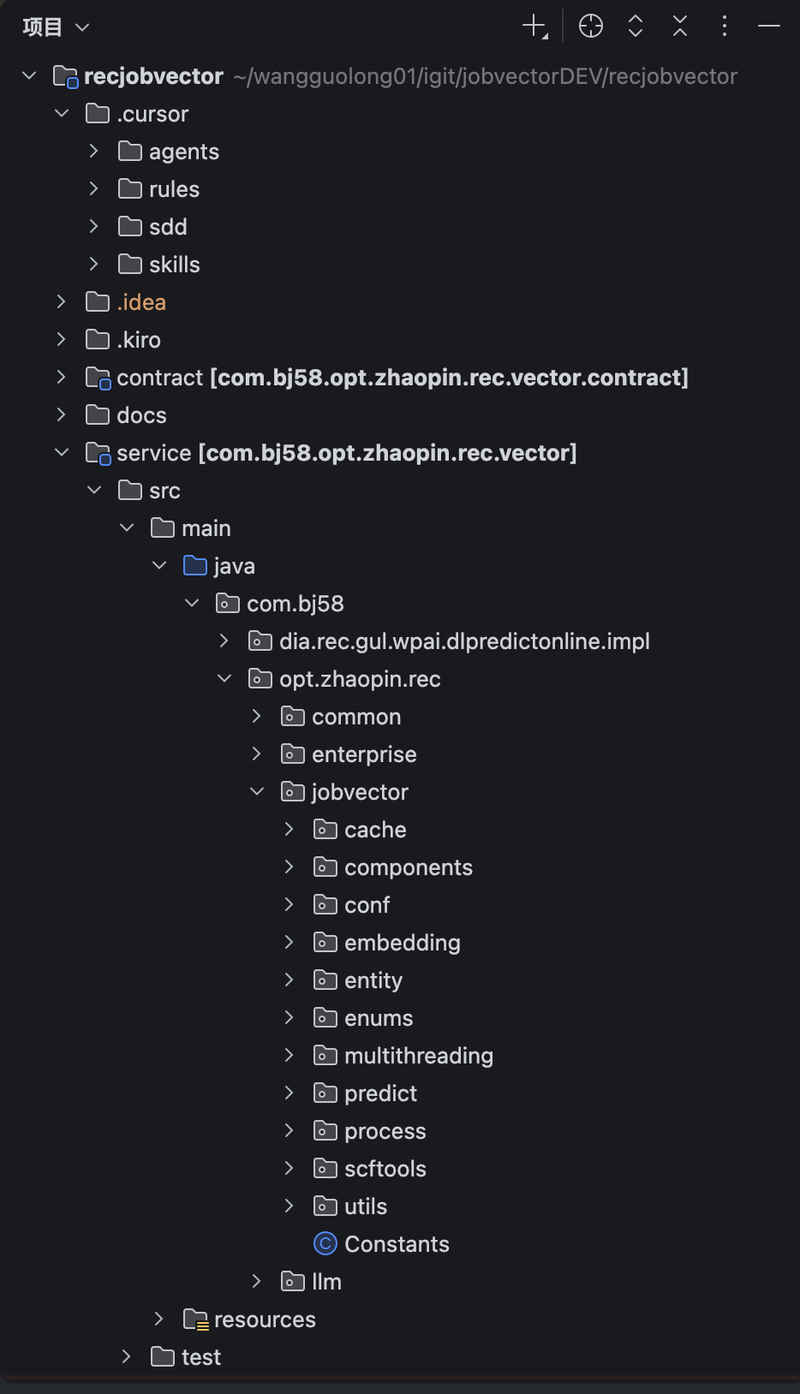The image size is (800, 1394).
Task: Click the service module folder icon
Action: [x=98, y=453]
